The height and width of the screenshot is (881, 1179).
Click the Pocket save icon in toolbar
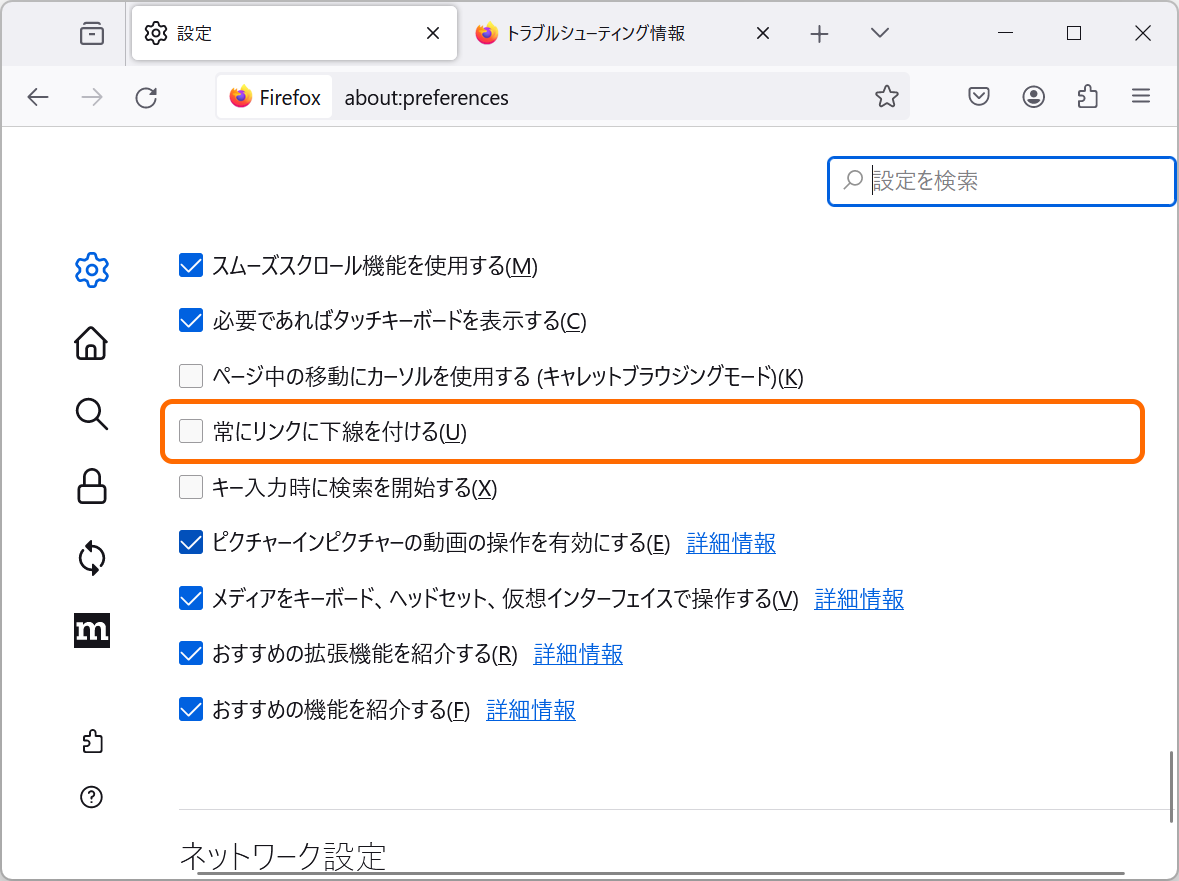click(x=978, y=96)
